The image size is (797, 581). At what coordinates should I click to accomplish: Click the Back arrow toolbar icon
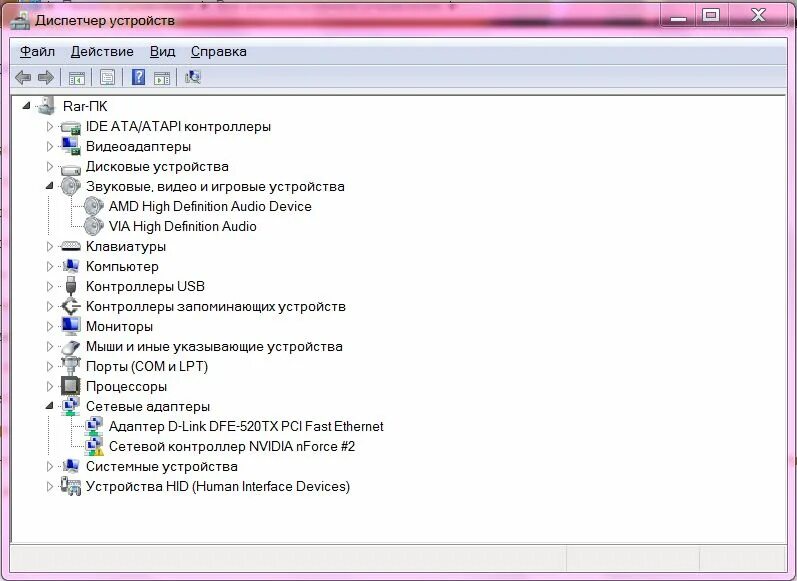[x=23, y=77]
